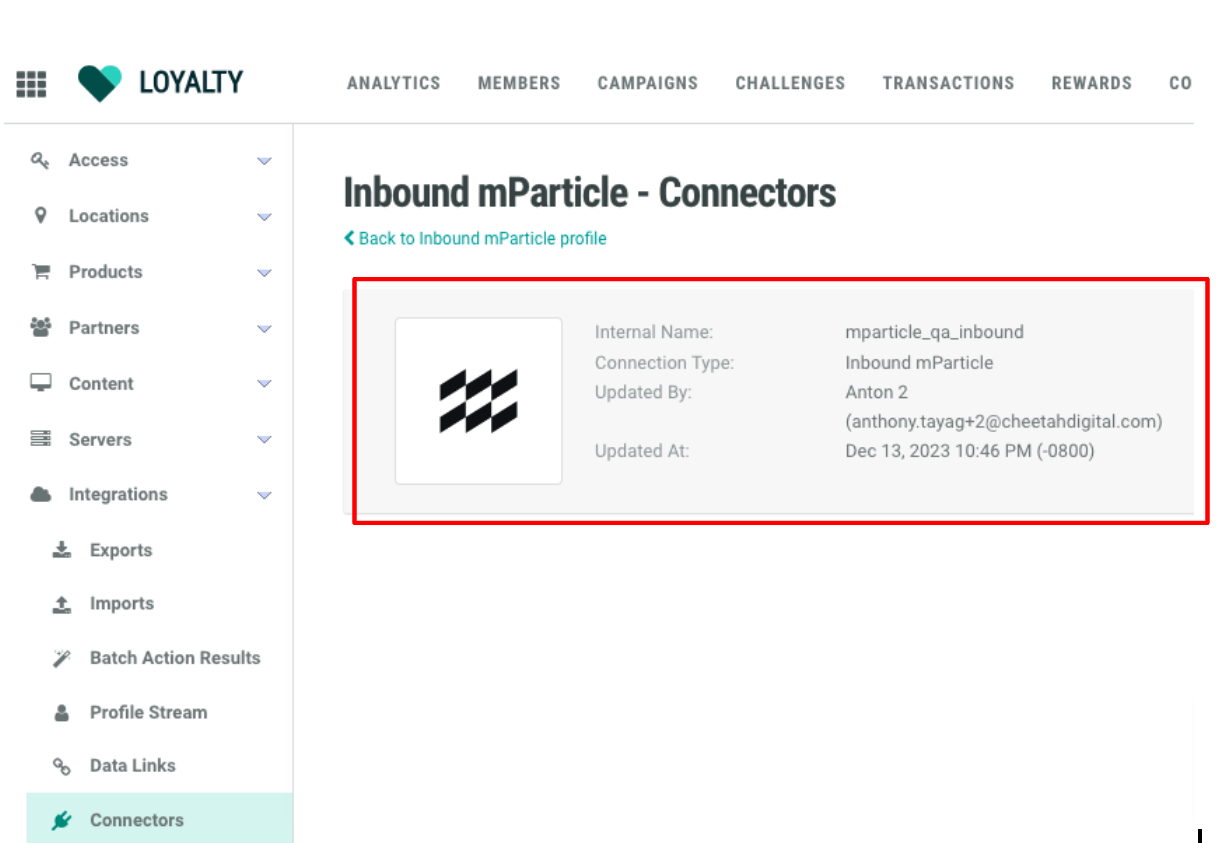Expand the Partners section chevron
1225x843 pixels.
(264, 329)
